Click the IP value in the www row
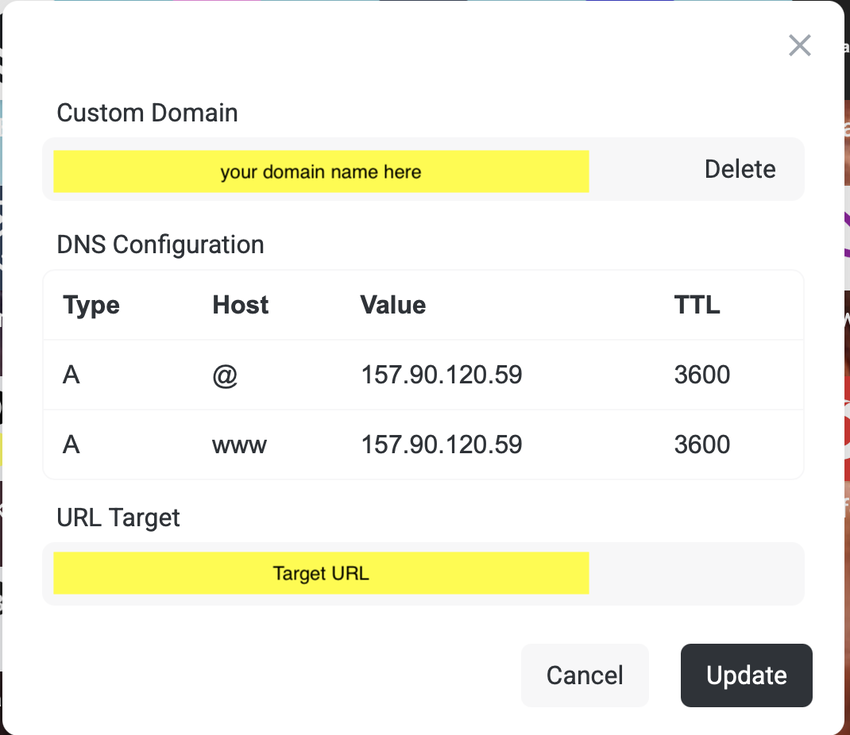This screenshot has width=850, height=735. tap(441, 445)
